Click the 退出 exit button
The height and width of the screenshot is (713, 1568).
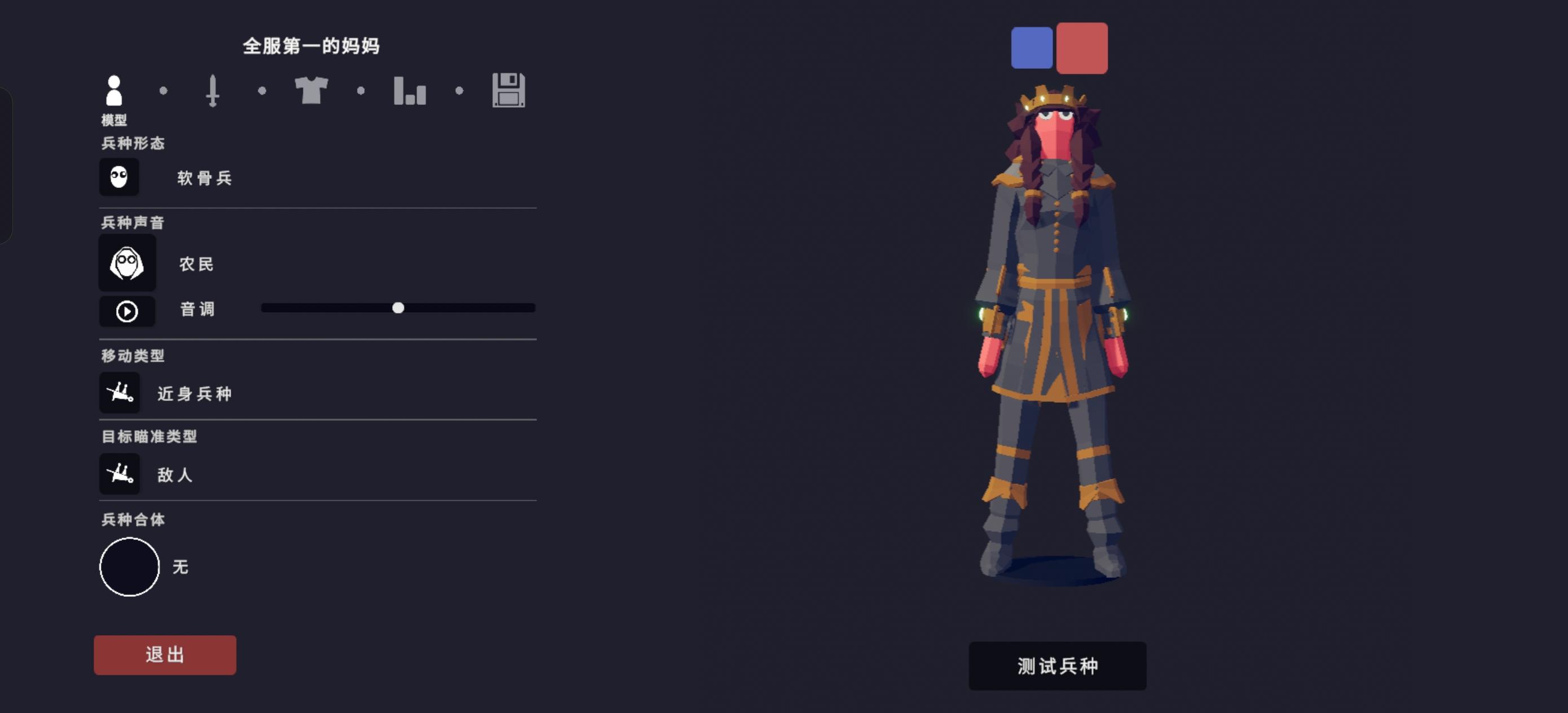[165, 655]
